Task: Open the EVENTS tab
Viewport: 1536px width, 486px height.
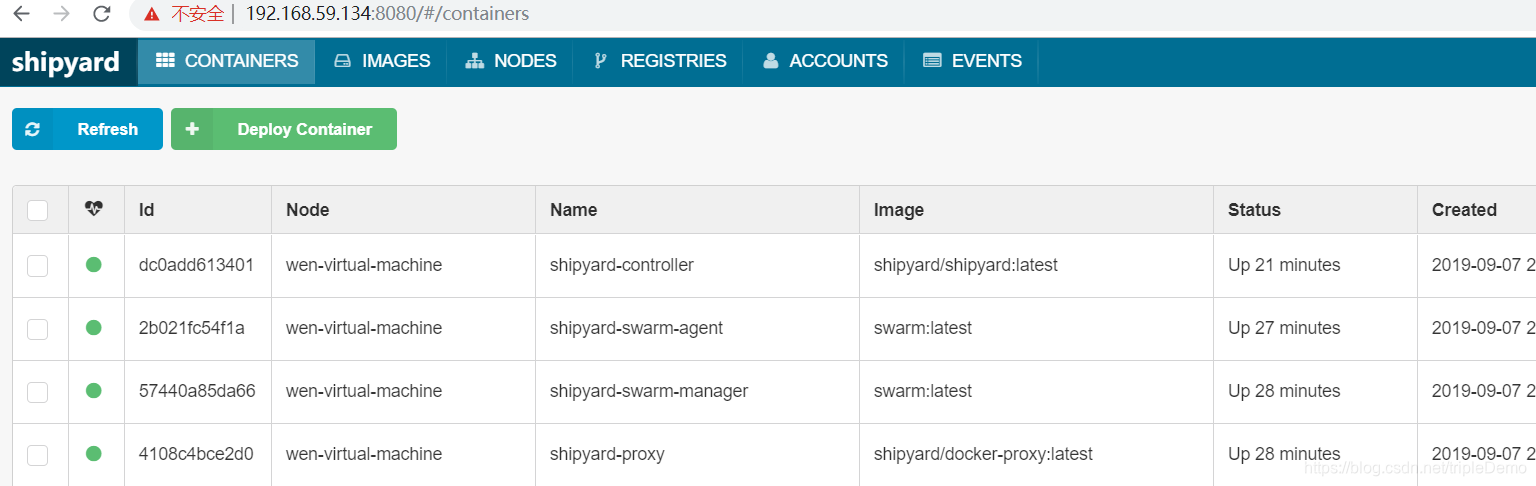Action: click(972, 61)
